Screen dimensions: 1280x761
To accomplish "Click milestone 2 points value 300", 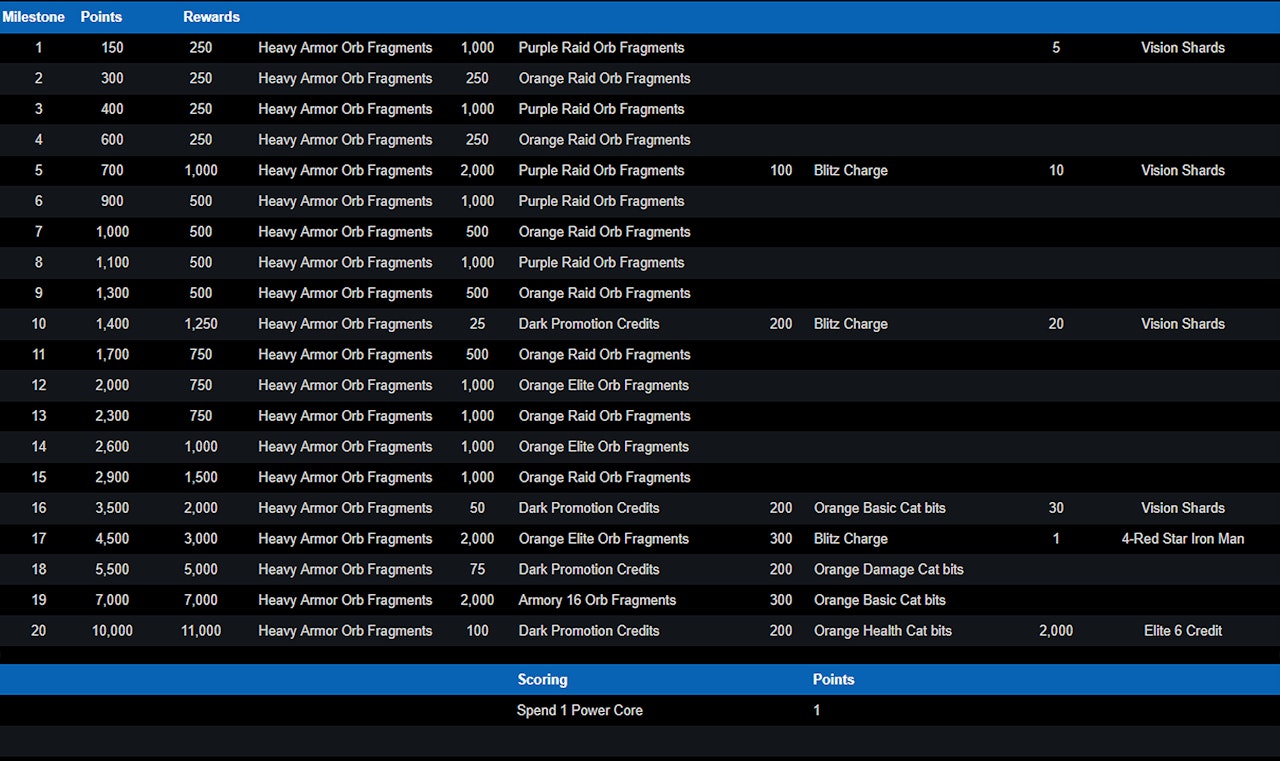I will click(x=112, y=78).
